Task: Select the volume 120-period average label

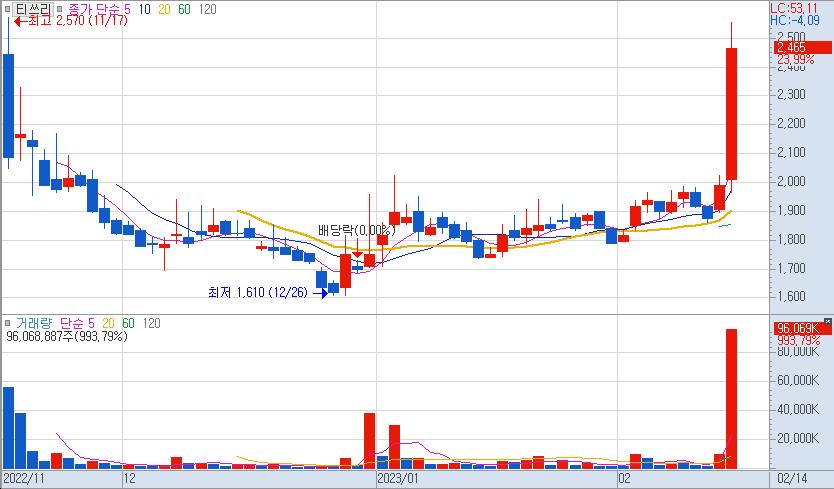Action: coord(152,323)
